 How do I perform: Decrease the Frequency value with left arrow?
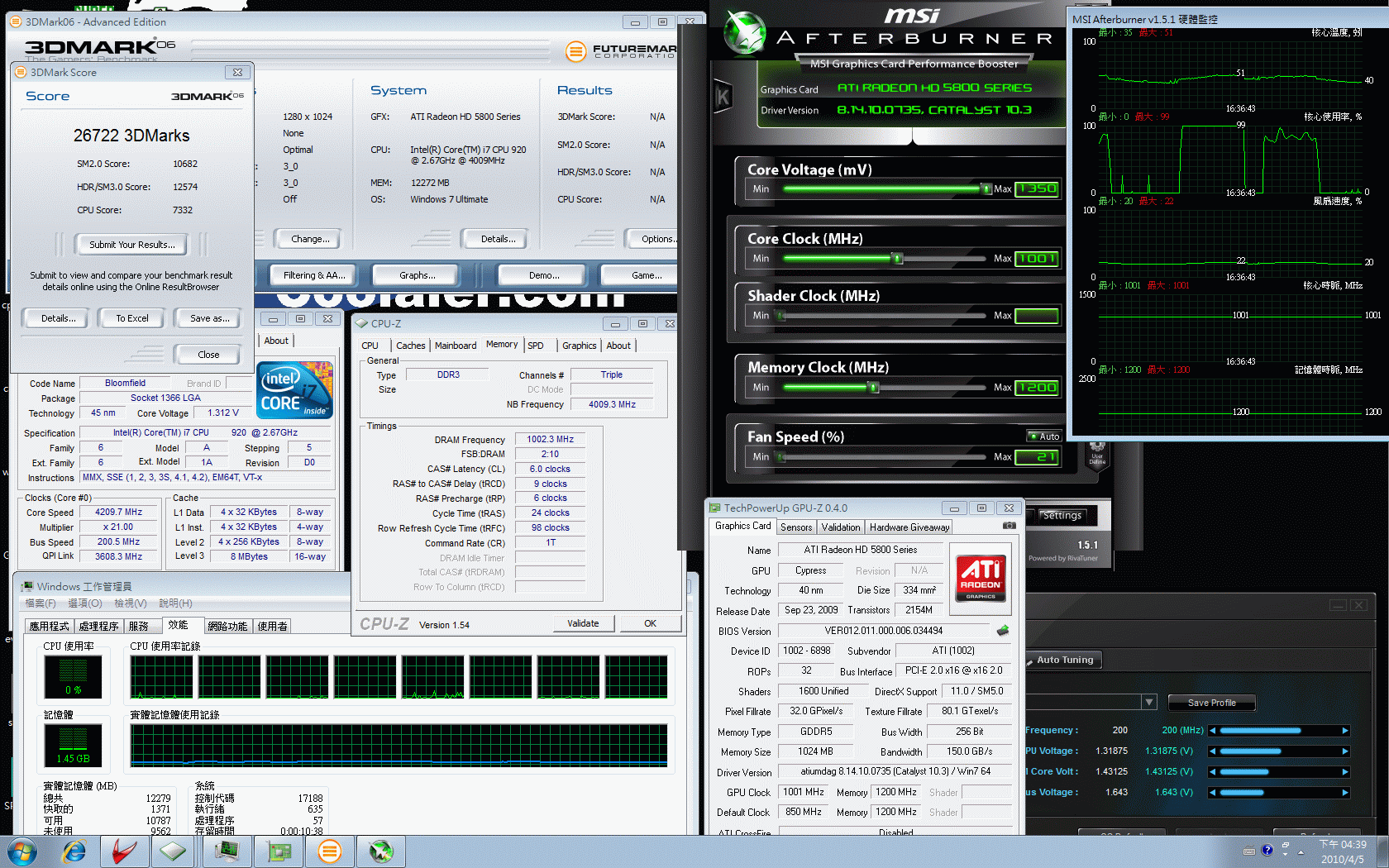(x=1212, y=731)
